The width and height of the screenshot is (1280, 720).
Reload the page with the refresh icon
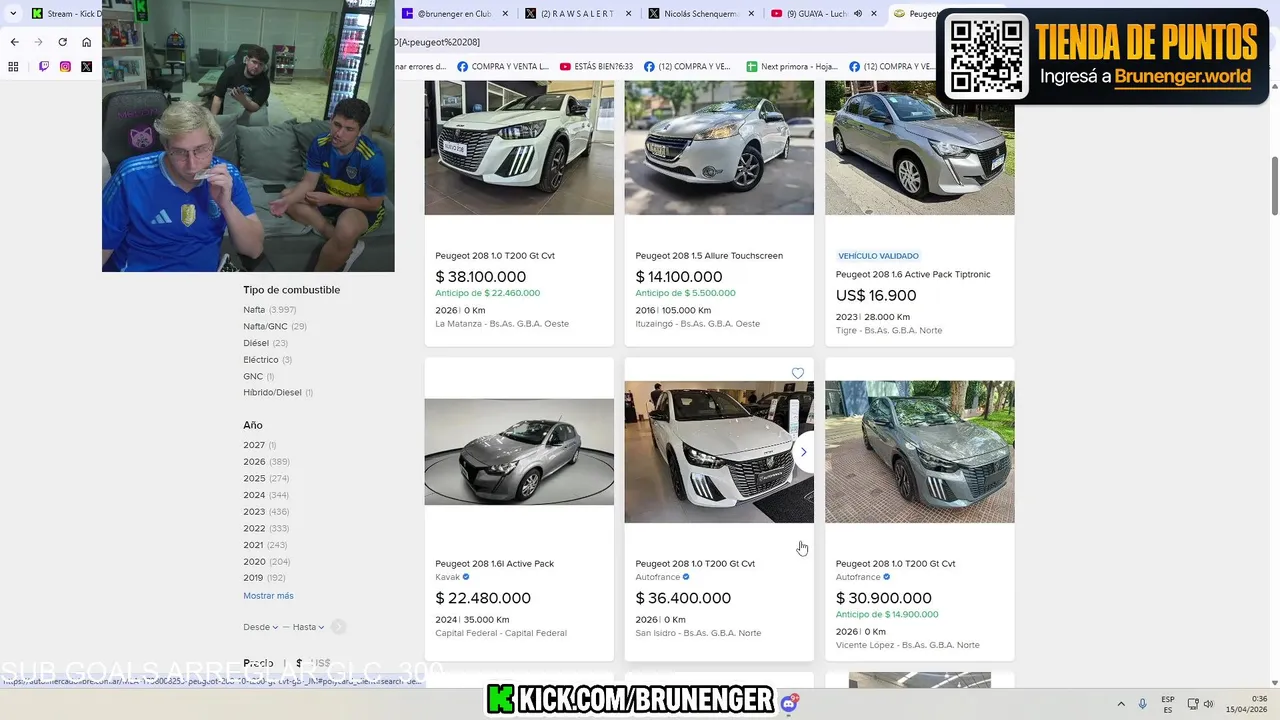click(62, 42)
